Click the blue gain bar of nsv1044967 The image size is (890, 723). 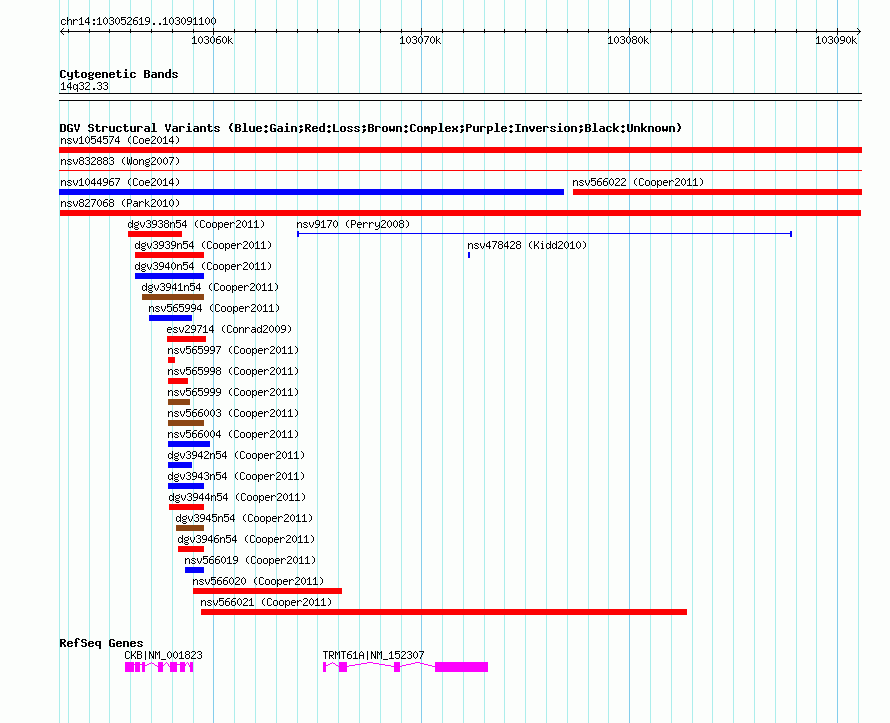(x=312, y=192)
